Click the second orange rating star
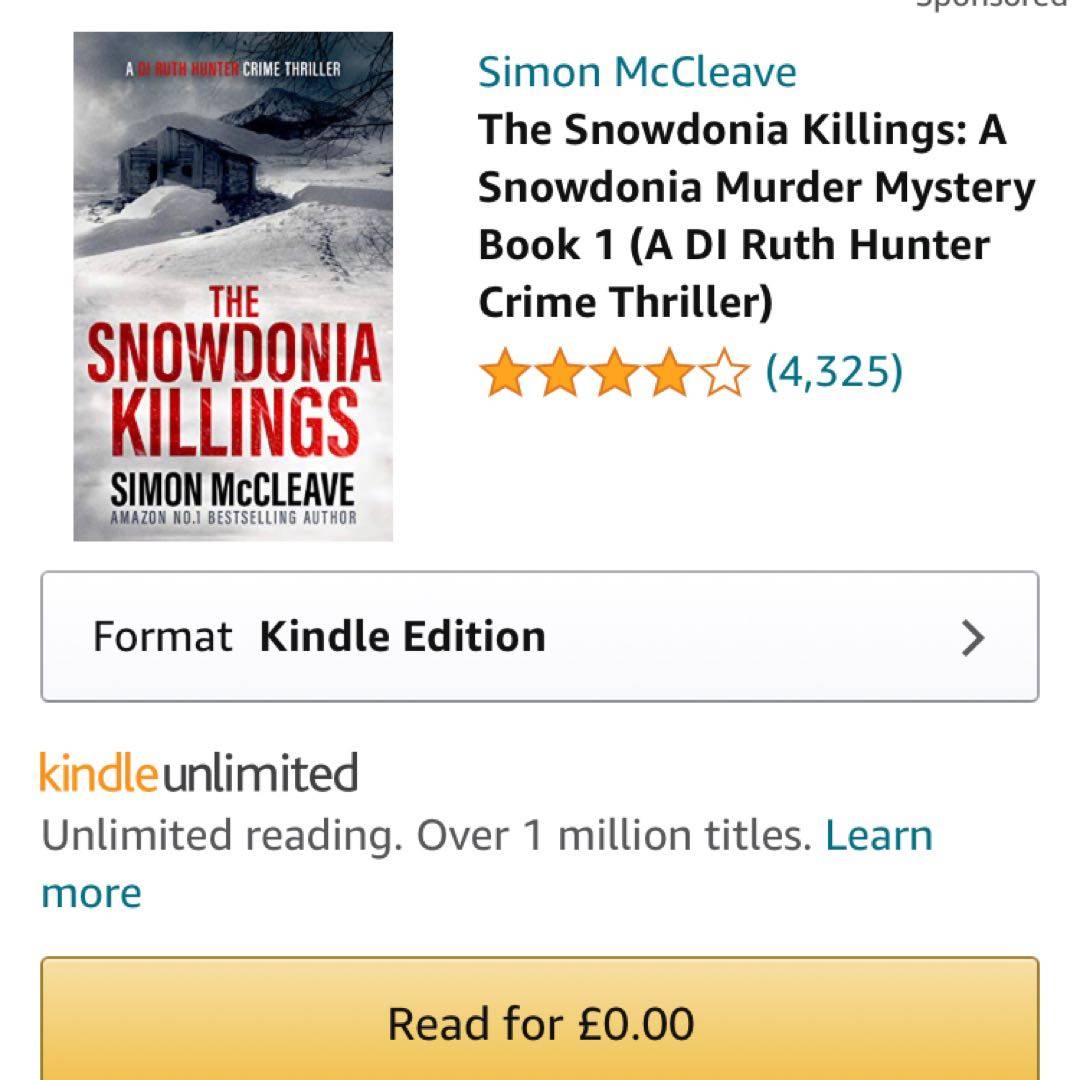 pyautogui.click(x=560, y=373)
